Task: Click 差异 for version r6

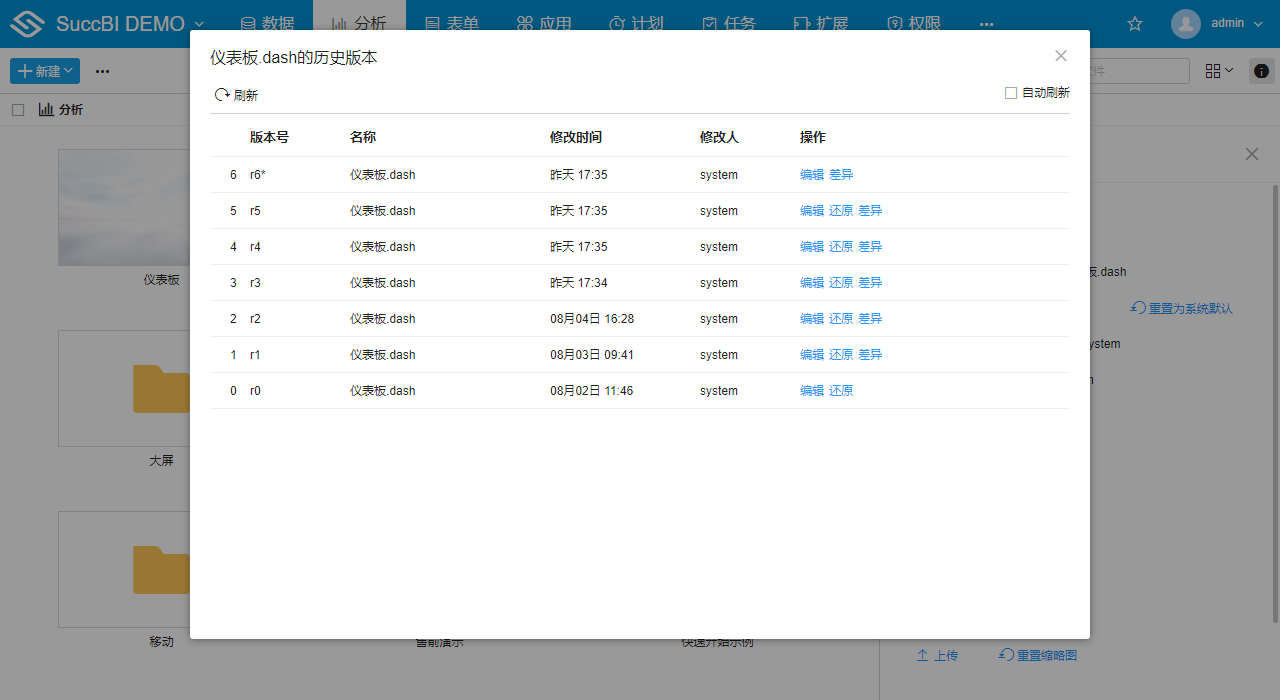Action: (x=841, y=175)
